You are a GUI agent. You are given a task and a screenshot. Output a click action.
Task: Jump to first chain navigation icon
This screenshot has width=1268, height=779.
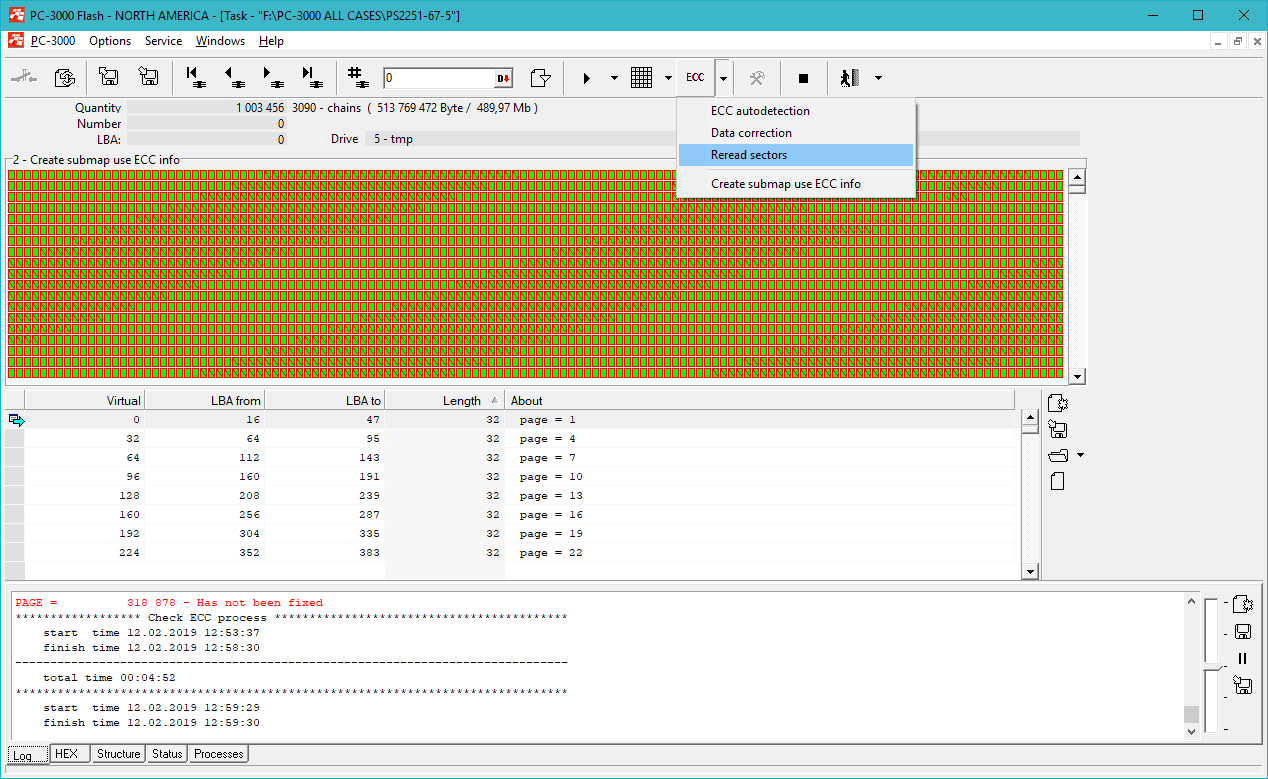[x=196, y=78]
